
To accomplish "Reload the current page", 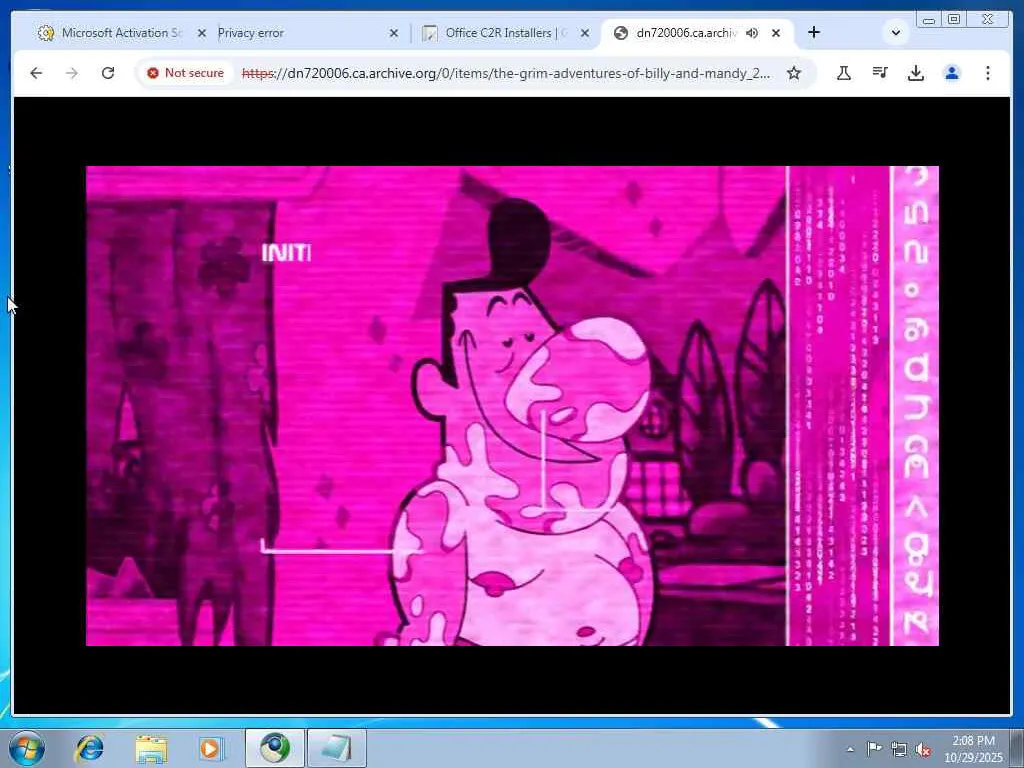I will click(108, 73).
